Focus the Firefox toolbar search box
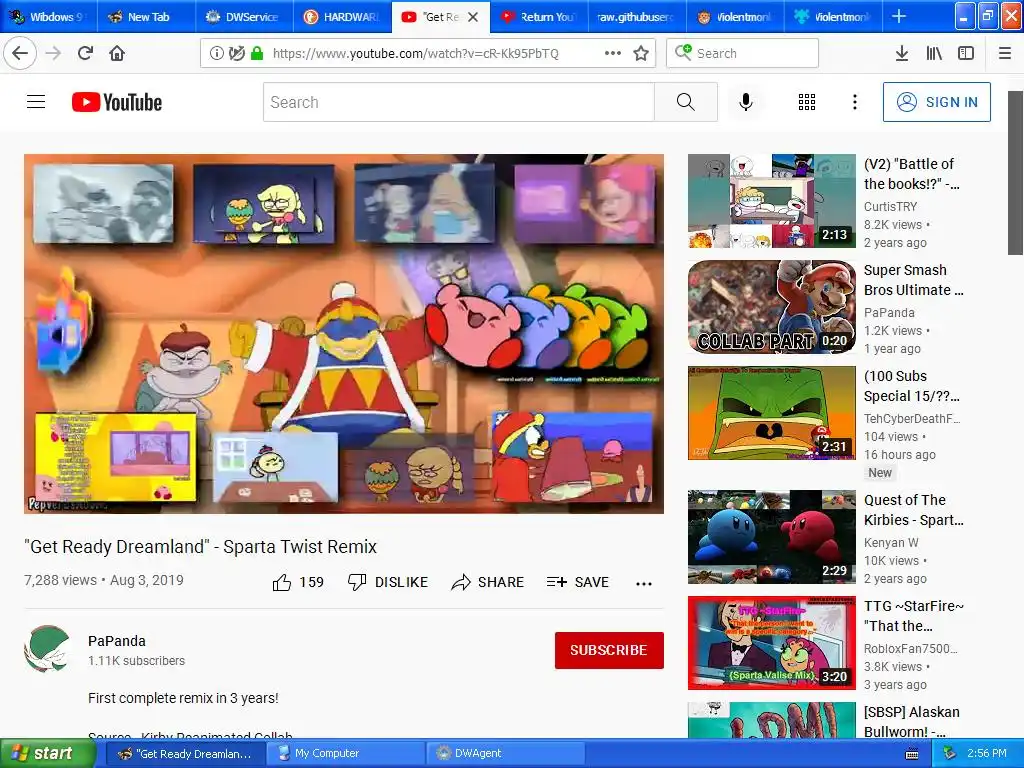Screen dimensions: 1024x768 click(x=742, y=53)
